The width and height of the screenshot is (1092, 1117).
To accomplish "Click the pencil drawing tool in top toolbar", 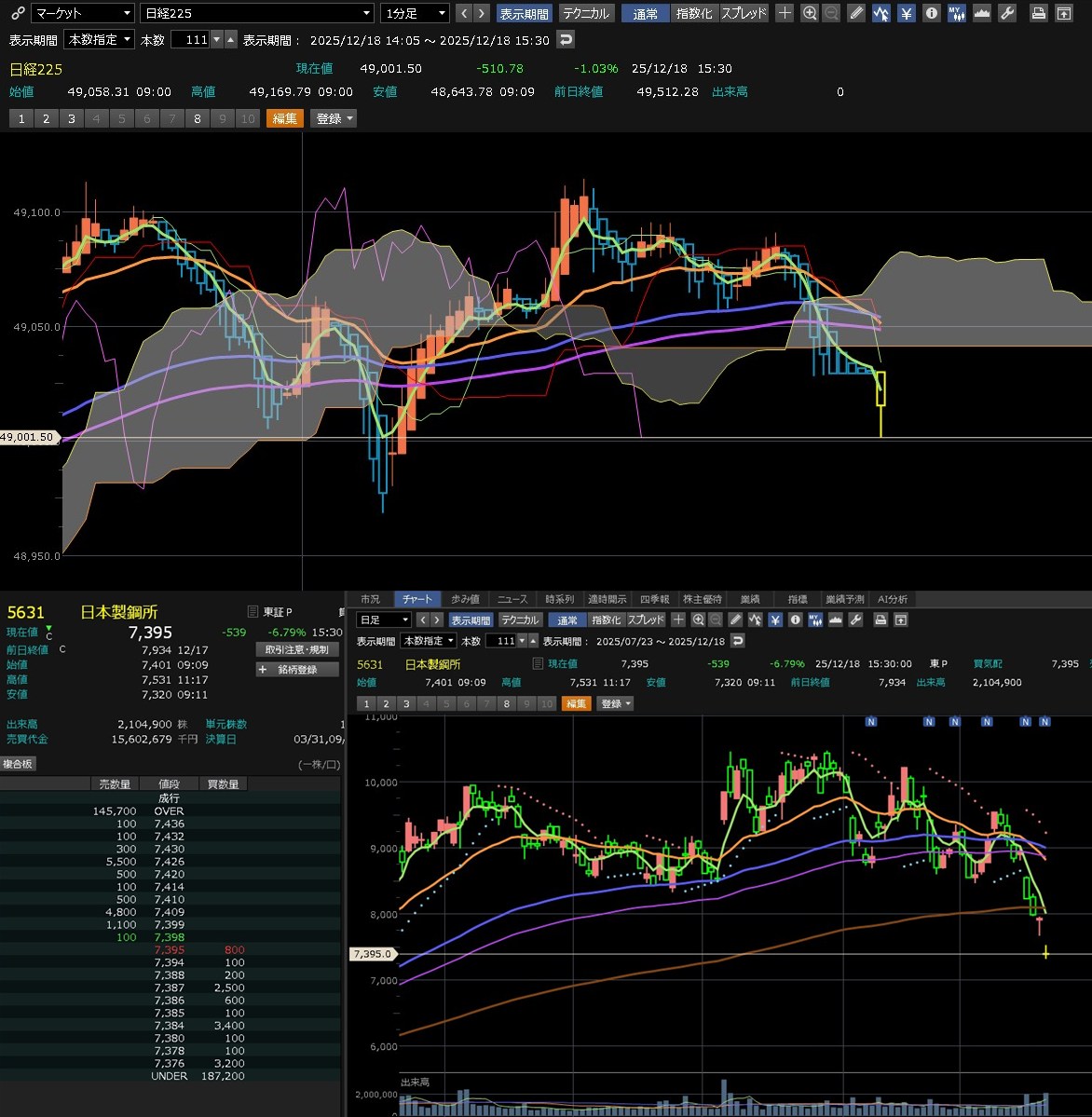I will coord(856,13).
